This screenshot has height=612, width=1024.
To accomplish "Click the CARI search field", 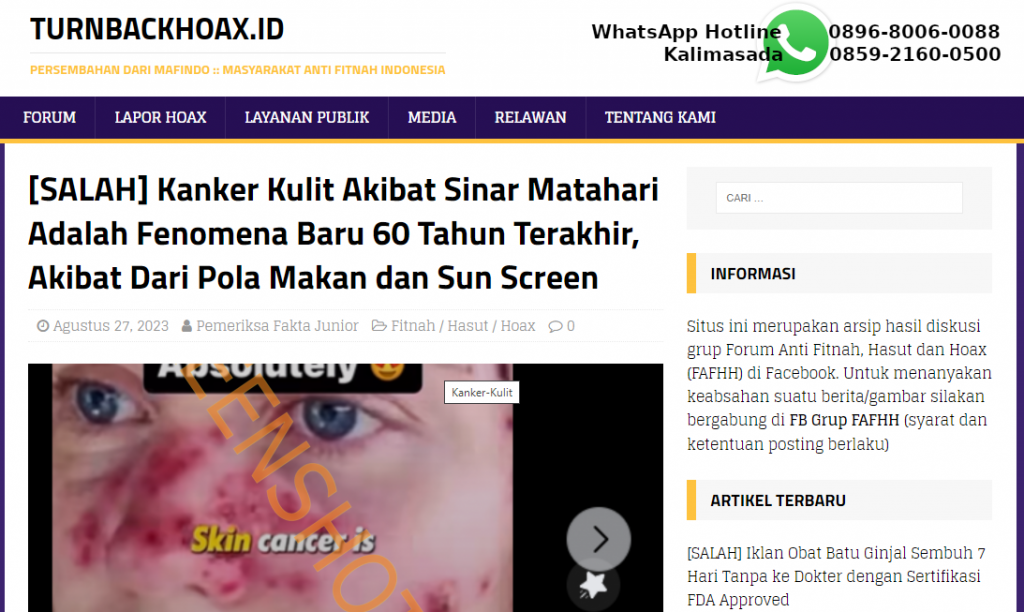I will coord(839,198).
